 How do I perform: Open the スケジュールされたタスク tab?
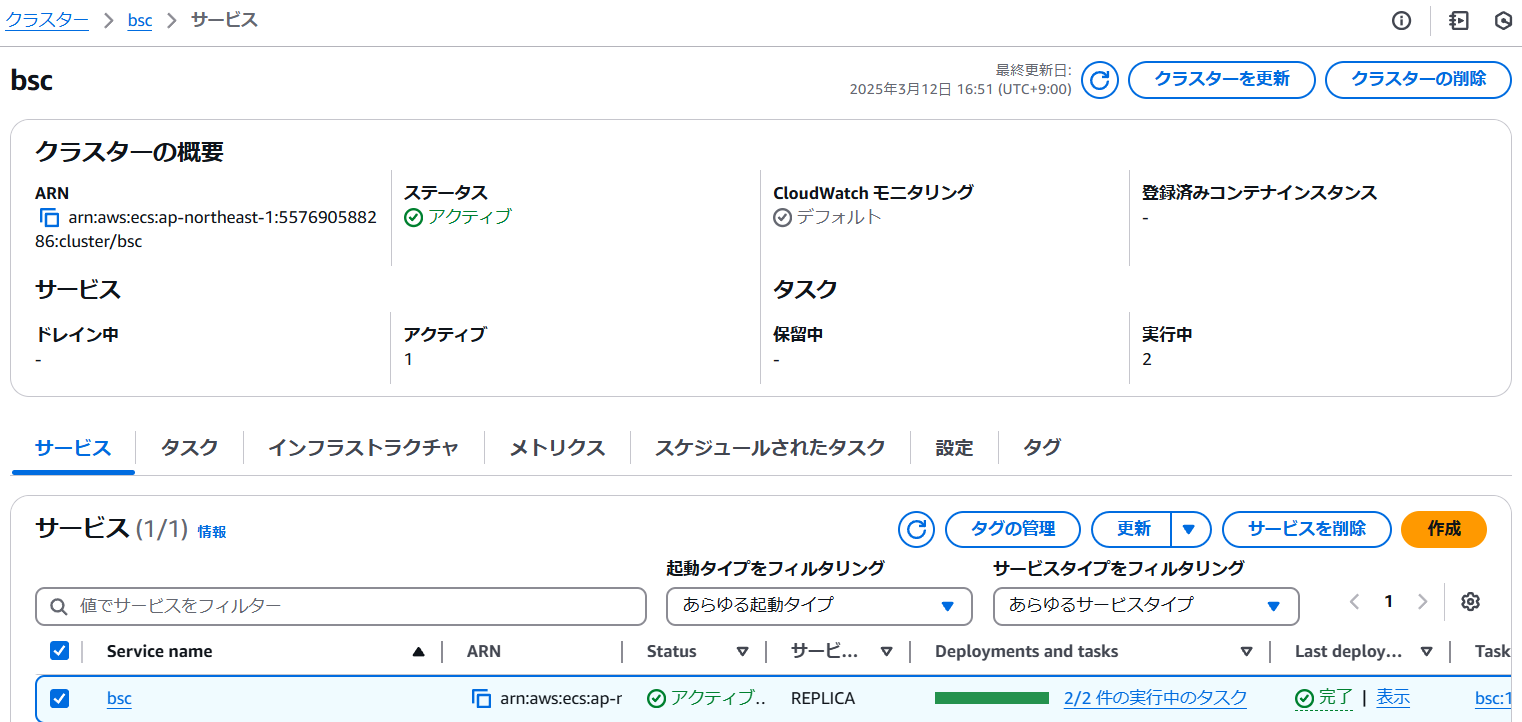770,447
